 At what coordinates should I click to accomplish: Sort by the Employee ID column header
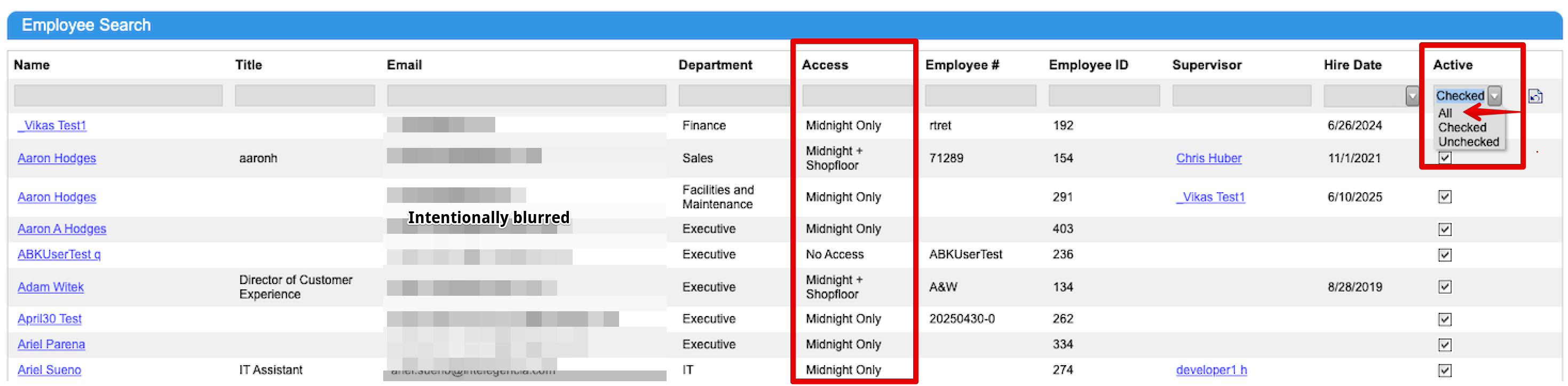[x=1088, y=65]
